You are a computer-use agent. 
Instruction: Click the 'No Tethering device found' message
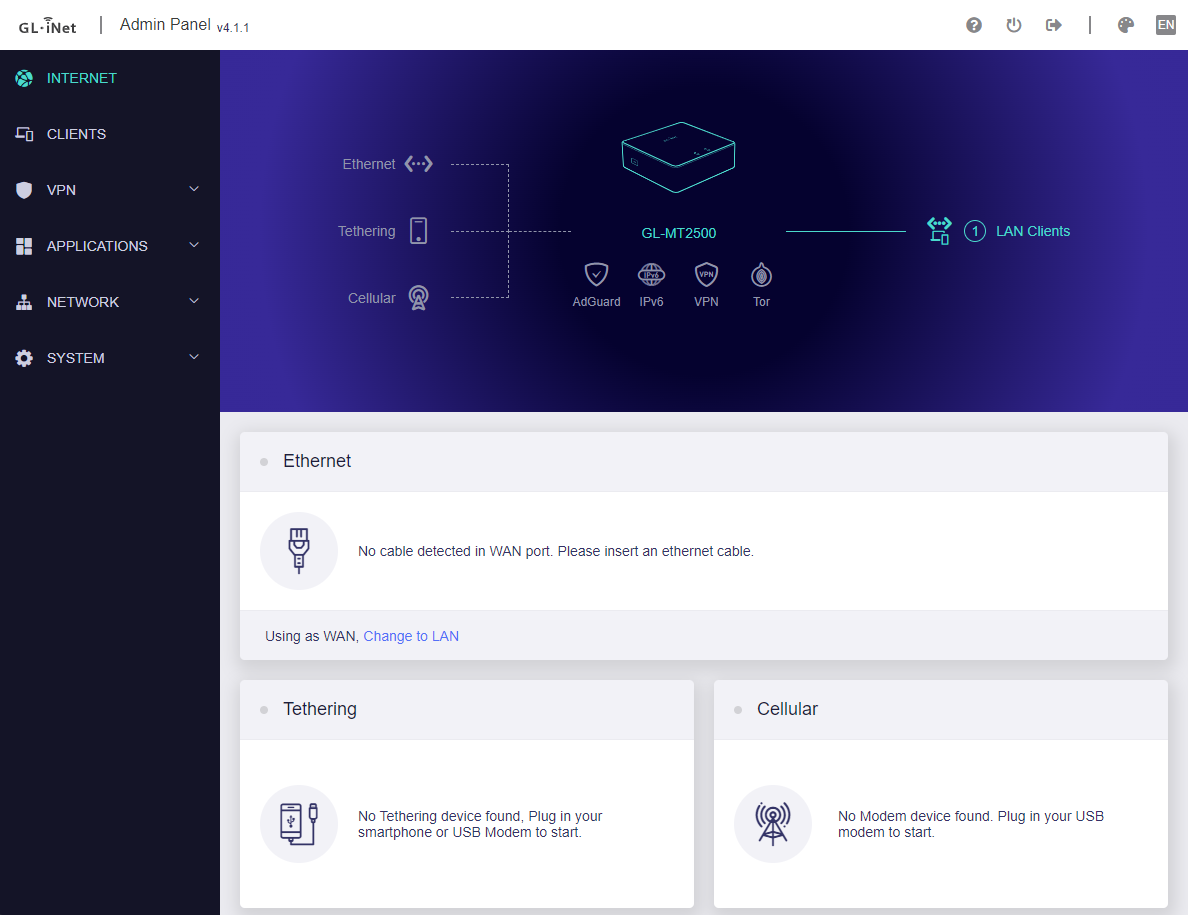coord(480,824)
